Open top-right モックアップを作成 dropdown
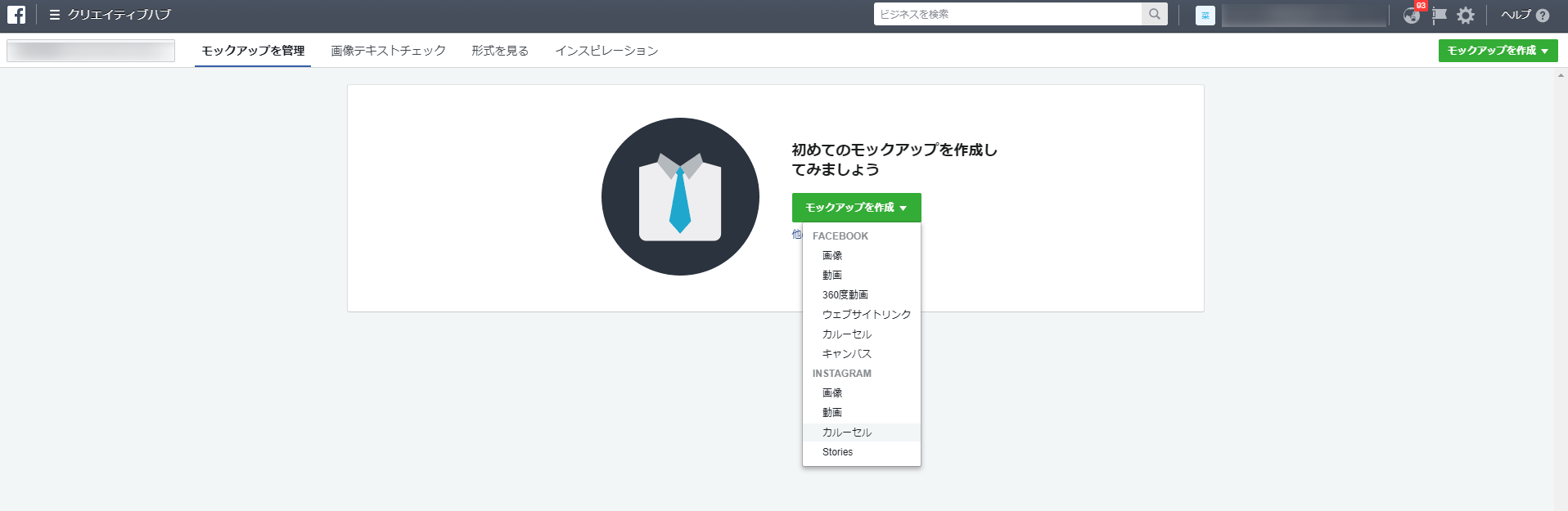The width and height of the screenshot is (1568, 511). click(1498, 51)
